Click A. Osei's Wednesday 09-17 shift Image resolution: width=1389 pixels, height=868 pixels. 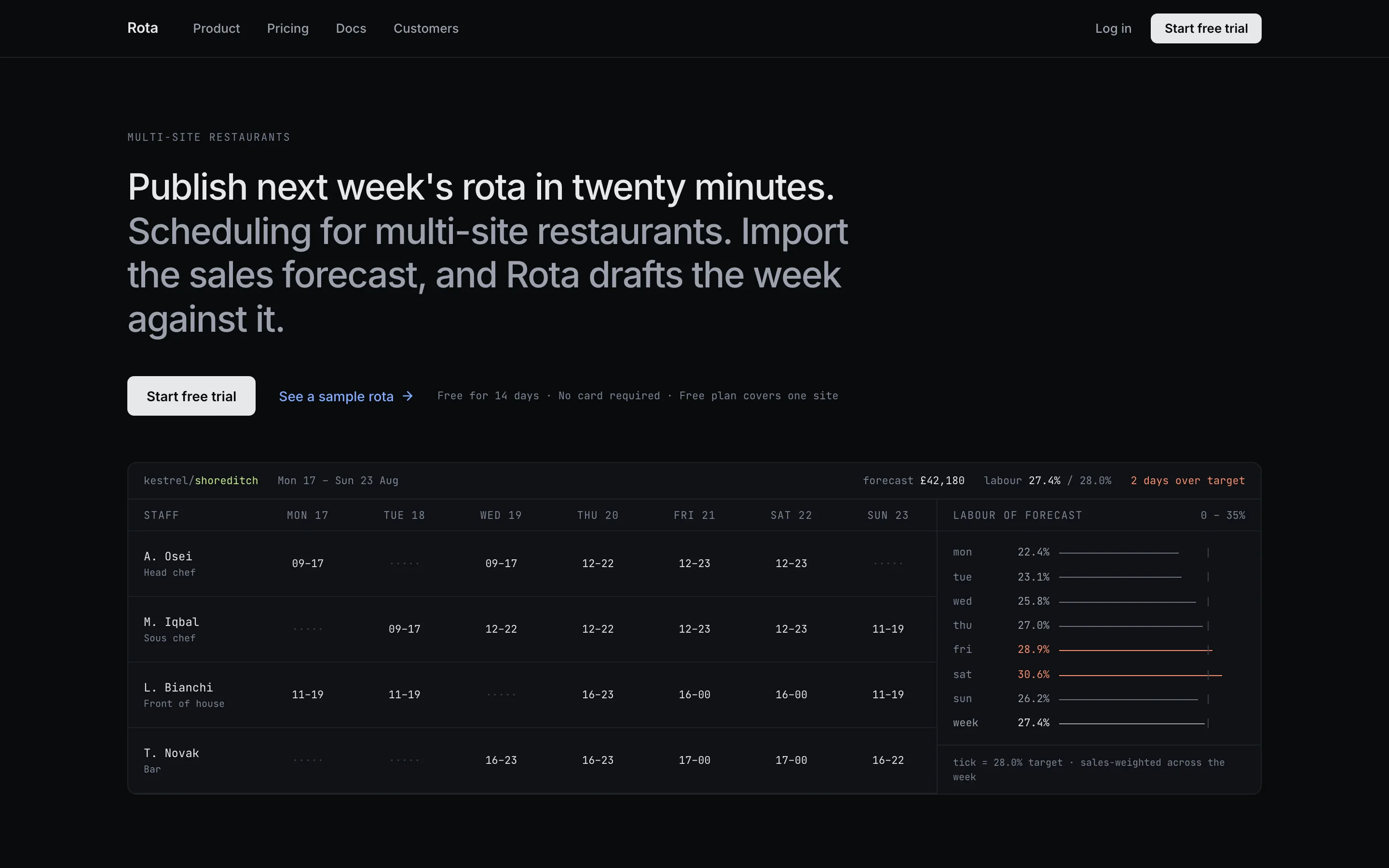501,563
